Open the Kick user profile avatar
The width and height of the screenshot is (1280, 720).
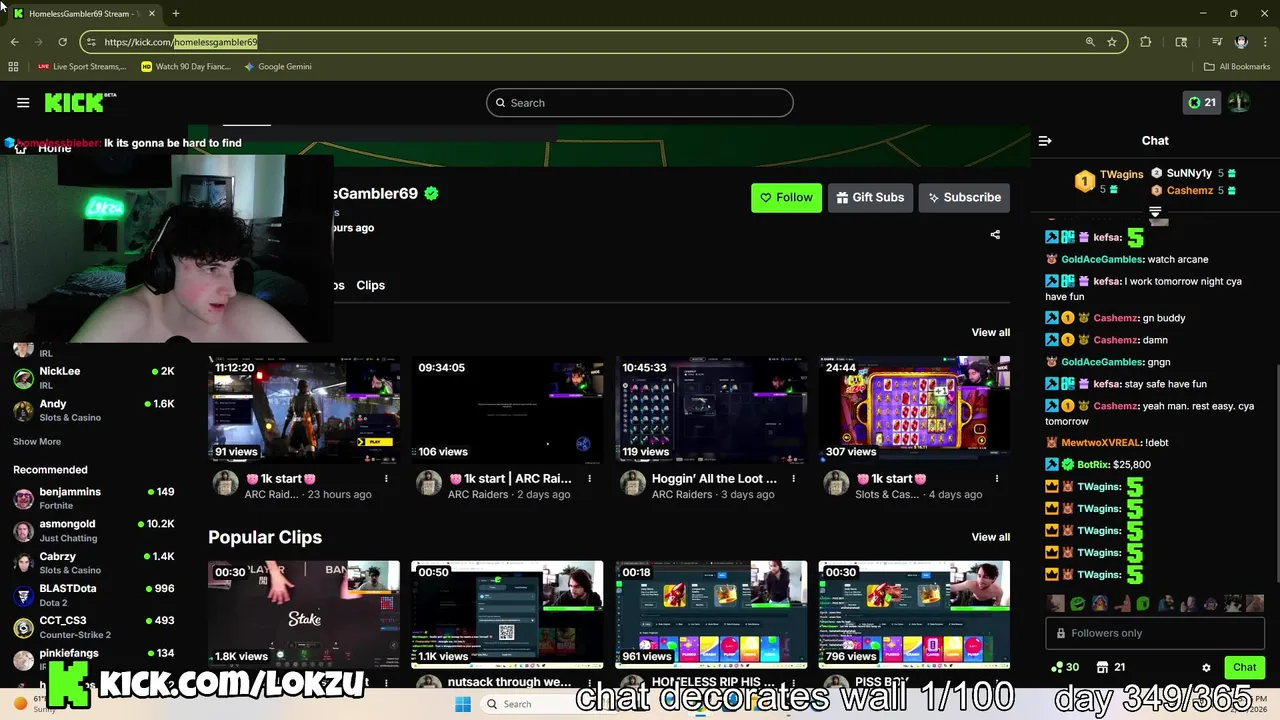click(x=1239, y=102)
